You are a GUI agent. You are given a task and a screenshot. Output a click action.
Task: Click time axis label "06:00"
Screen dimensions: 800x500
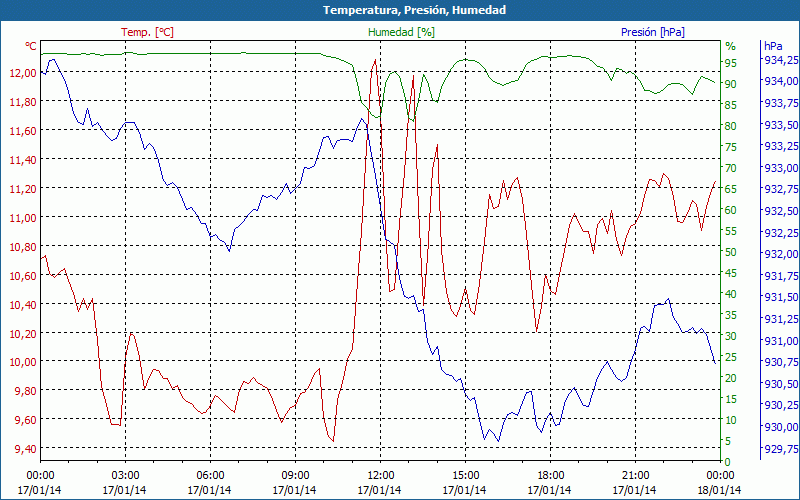click(210, 476)
